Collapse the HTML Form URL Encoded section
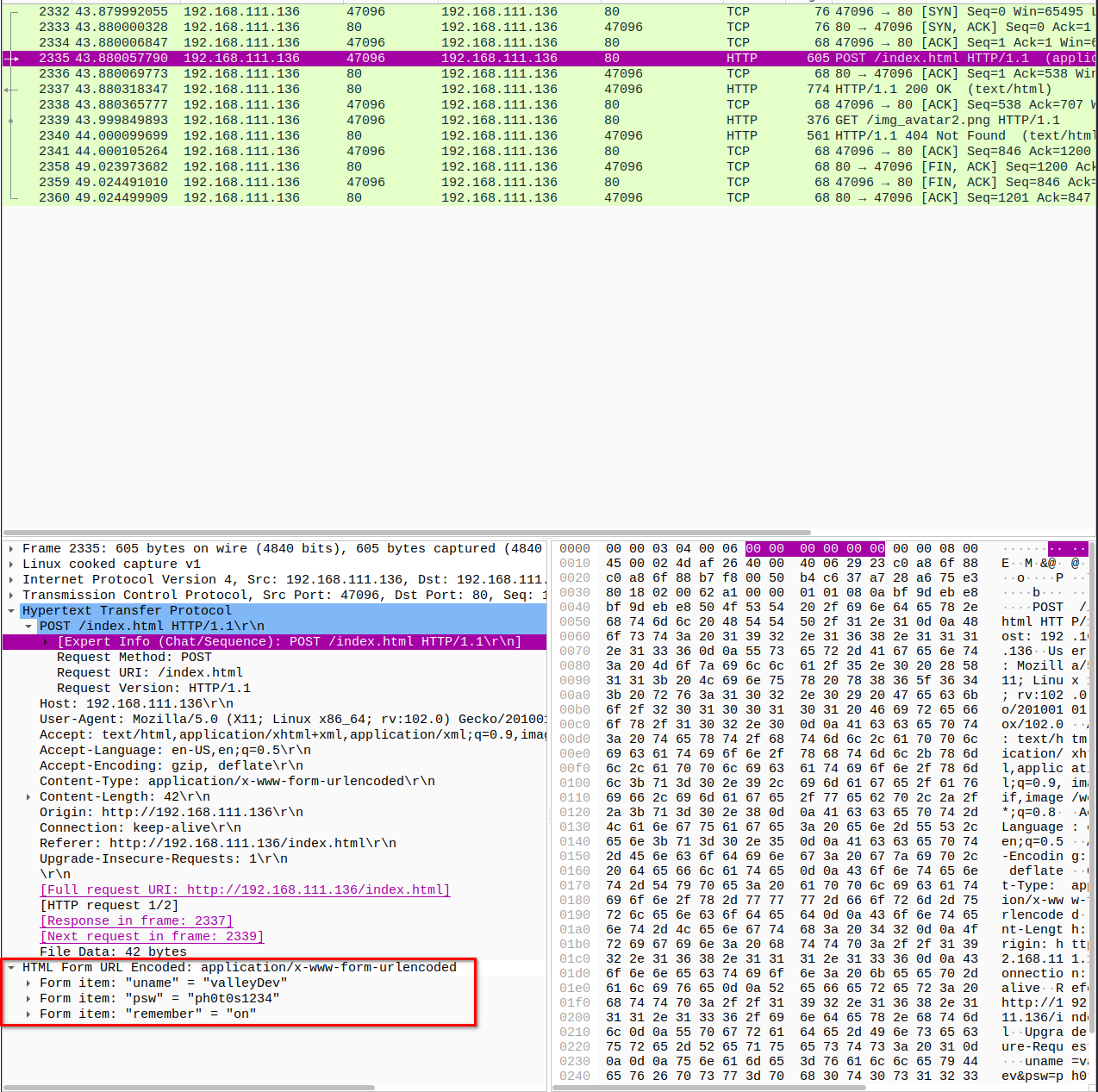 click(x=11, y=968)
